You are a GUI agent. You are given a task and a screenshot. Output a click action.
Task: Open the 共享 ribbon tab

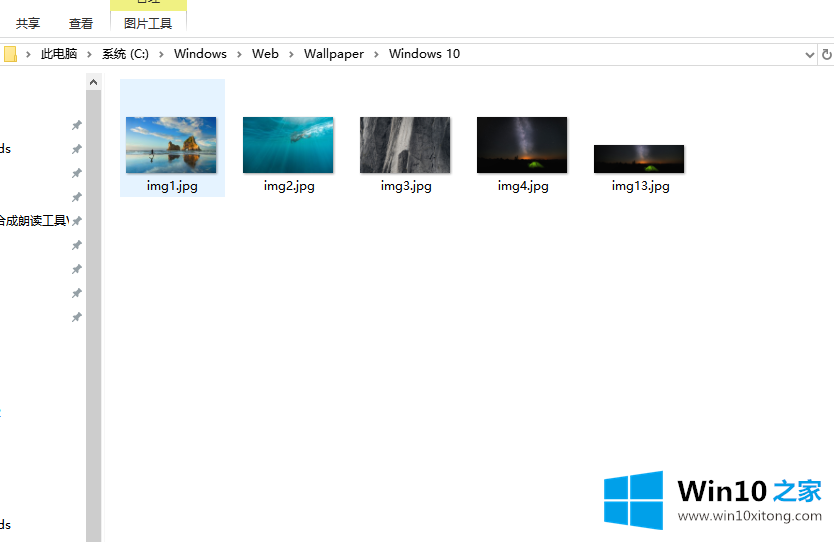coord(28,23)
